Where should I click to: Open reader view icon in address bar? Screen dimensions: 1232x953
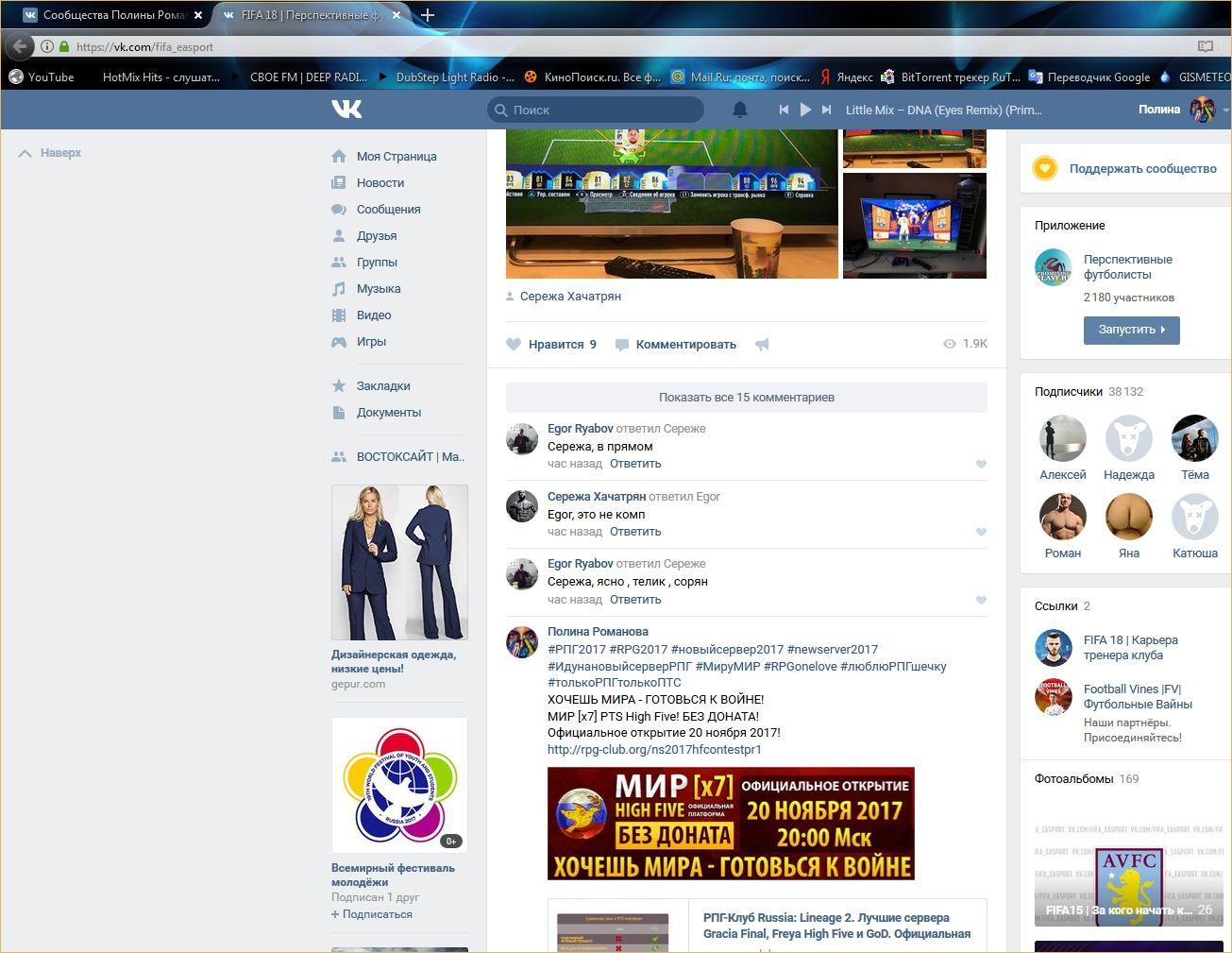click(1206, 46)
